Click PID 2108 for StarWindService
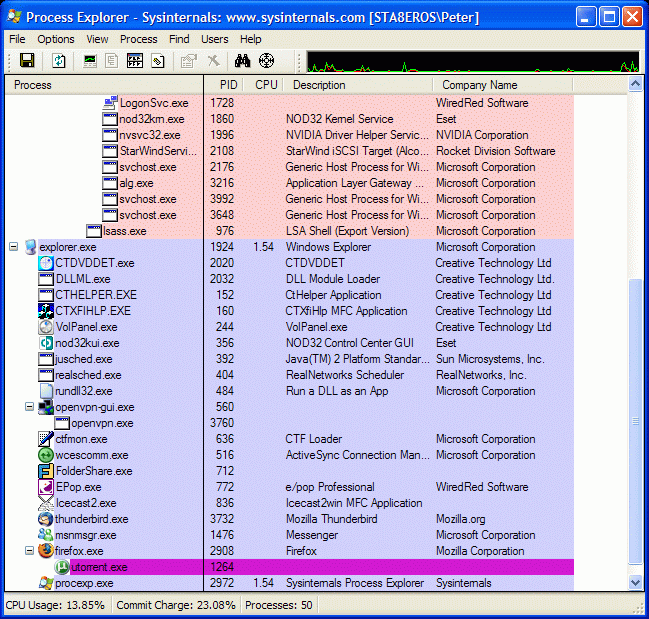Screen dimensions: 649x619 222,151
